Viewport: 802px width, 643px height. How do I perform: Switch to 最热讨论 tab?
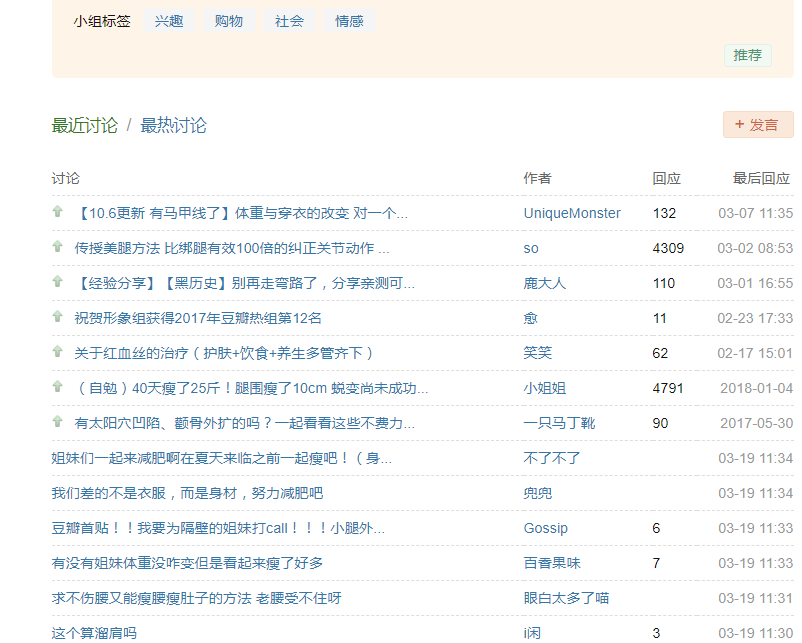point(173,126)
